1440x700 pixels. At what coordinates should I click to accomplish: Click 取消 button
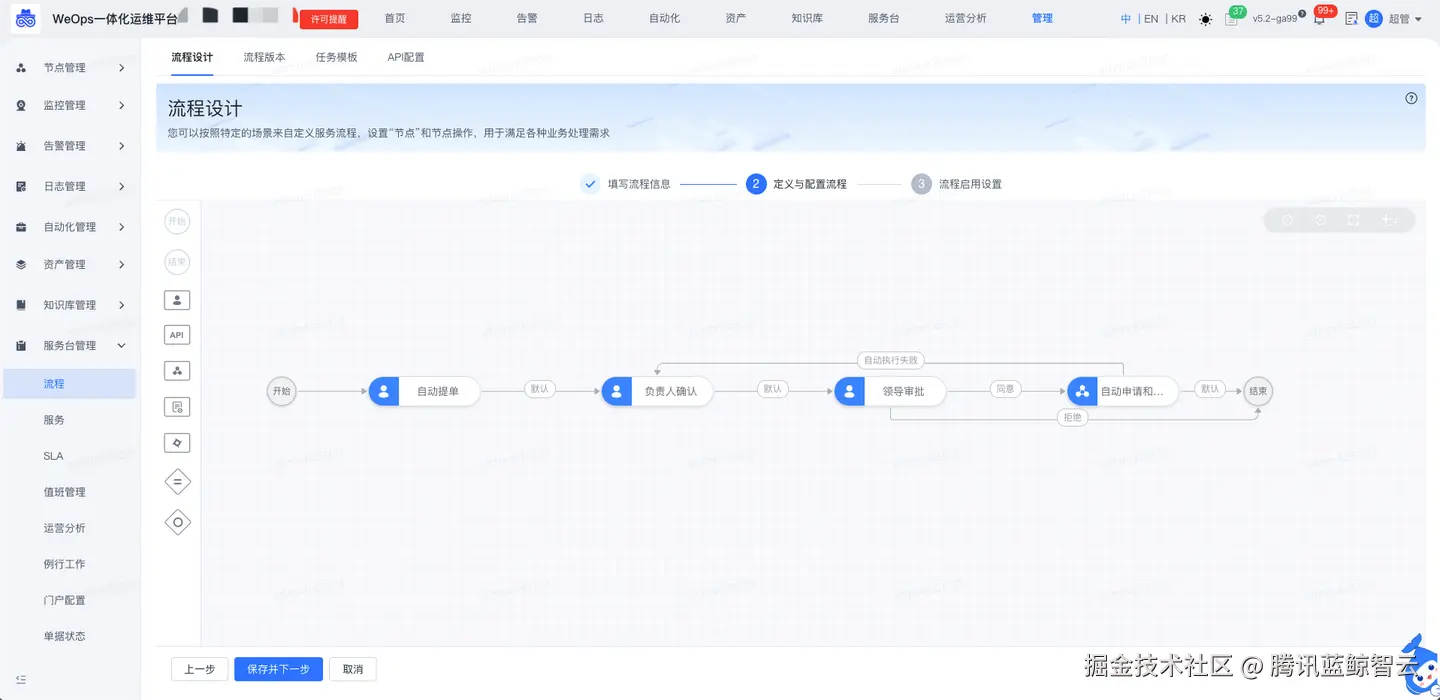point(353,669)
